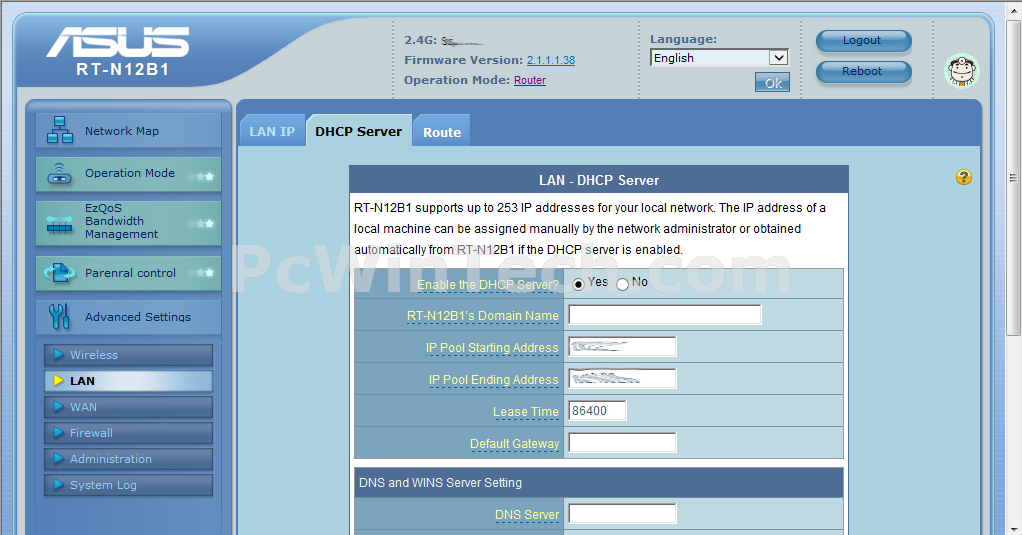The height and width of the screenshot is (535, 1022).
Task: Click scrollbar down arrow
Action: click(x=1013, y=528)
